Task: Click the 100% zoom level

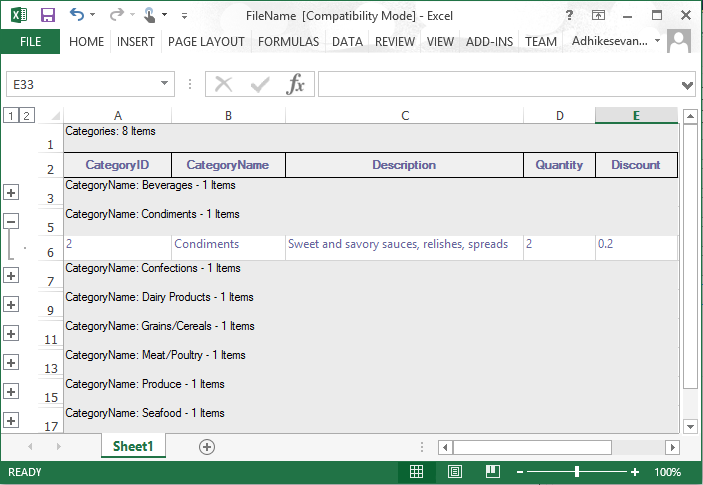Action: (668, 472)
